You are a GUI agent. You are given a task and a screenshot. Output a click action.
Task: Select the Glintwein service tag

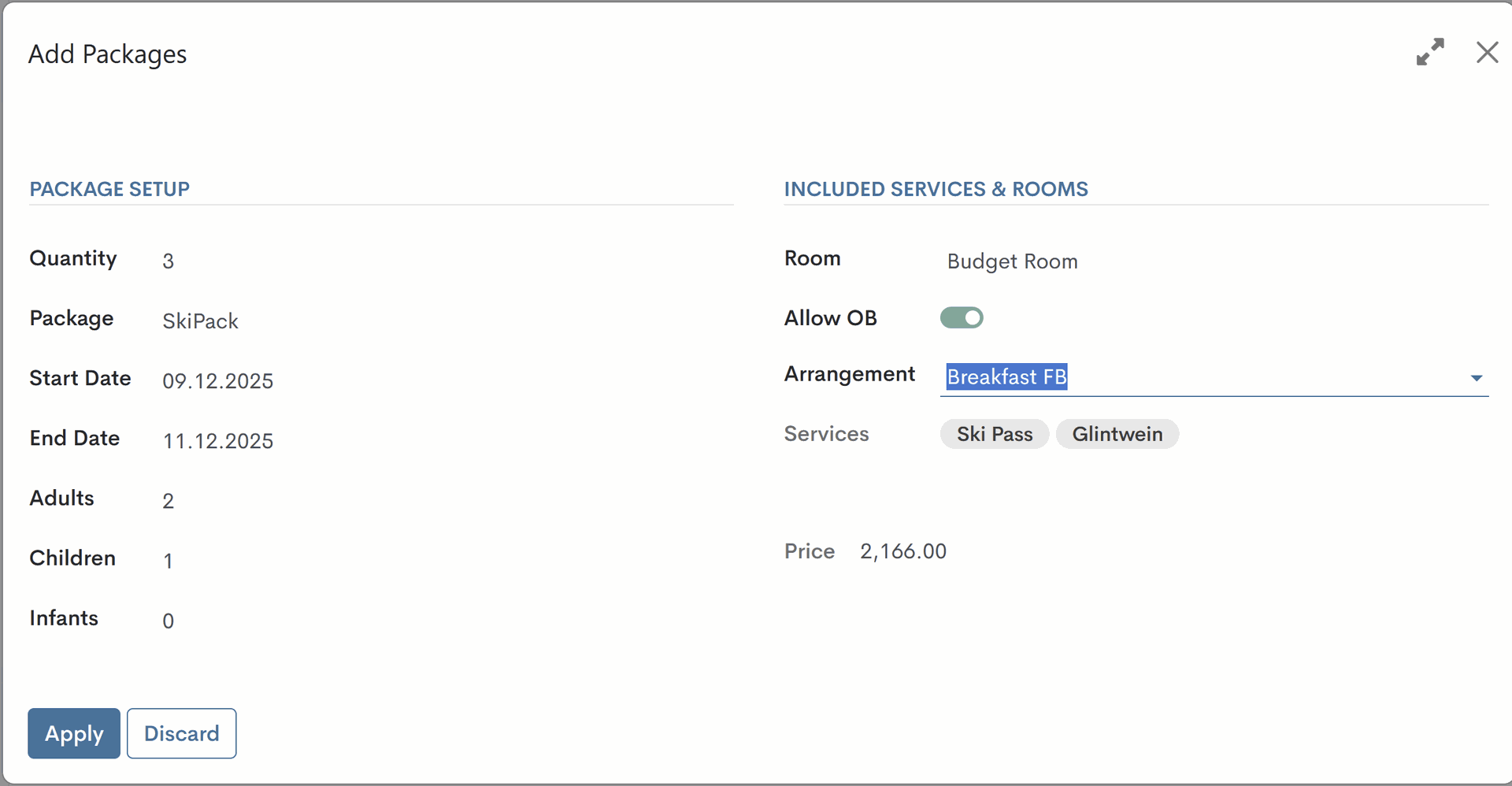(x=1117, y=434)
